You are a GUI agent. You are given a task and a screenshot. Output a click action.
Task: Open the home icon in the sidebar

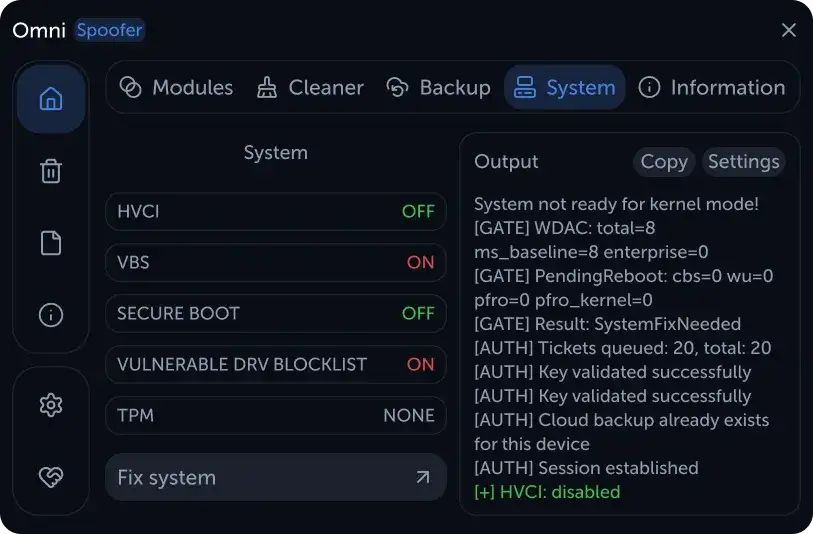[x=51, y=99]
